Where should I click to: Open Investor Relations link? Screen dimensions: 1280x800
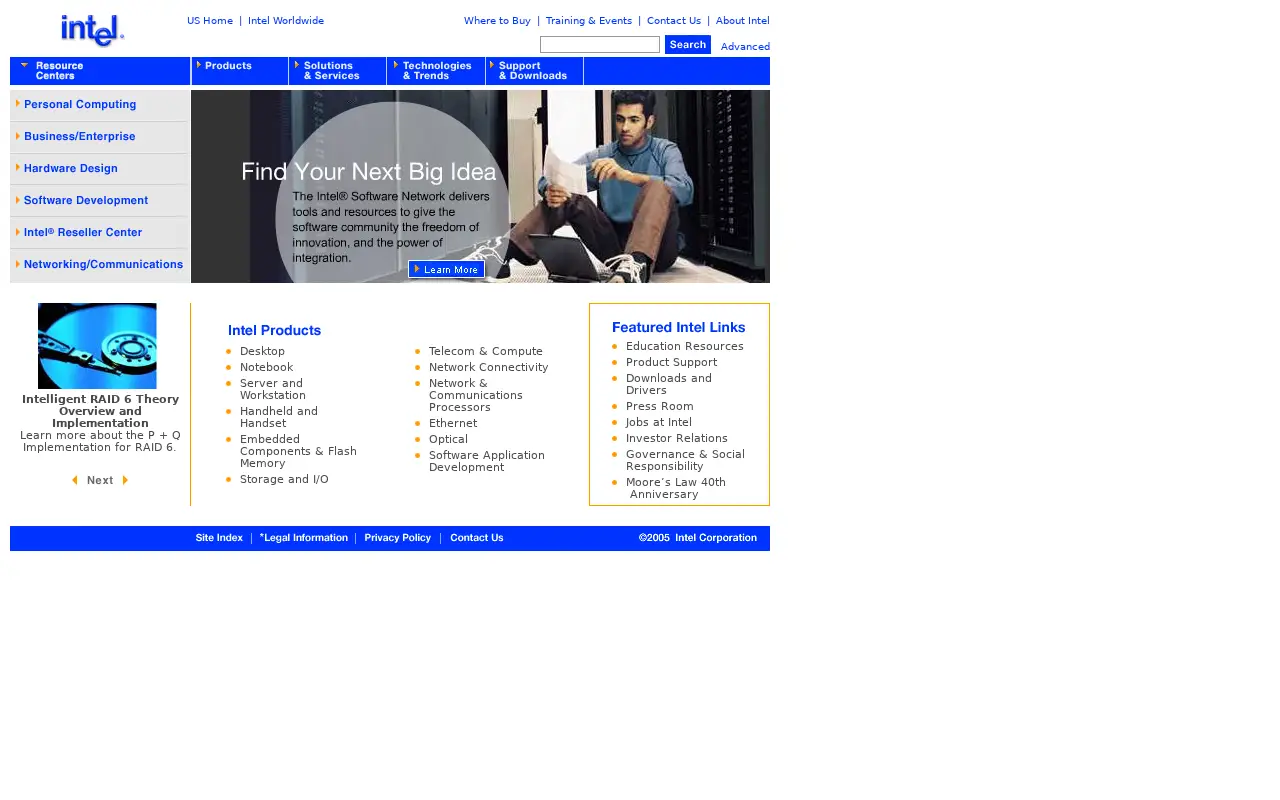[x=677, y=439]
